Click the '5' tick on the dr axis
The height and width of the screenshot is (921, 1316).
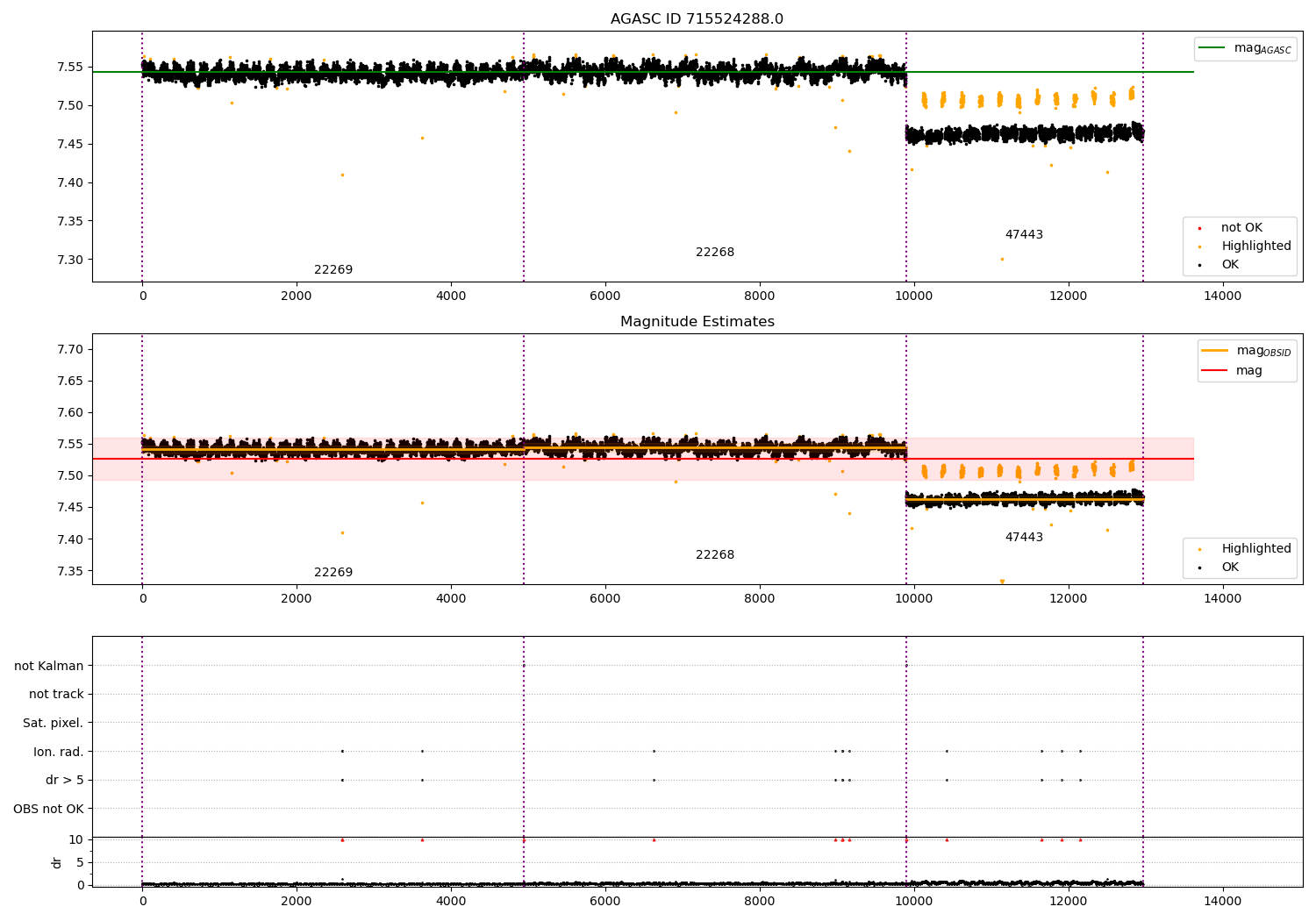tap(80, 862)
